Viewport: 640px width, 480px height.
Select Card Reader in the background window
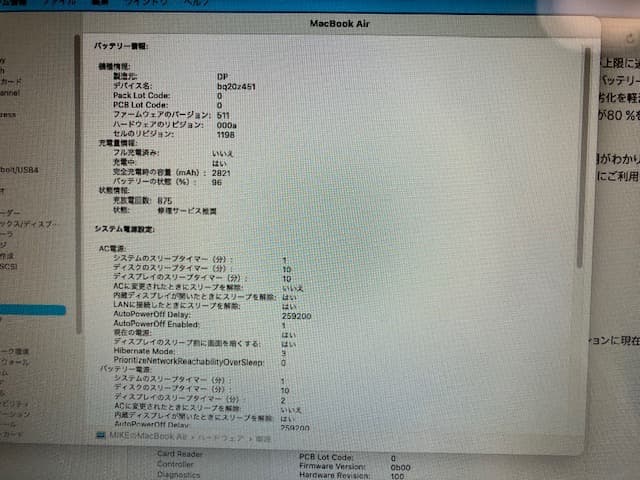pyautogui.click(x=180, y=454)
